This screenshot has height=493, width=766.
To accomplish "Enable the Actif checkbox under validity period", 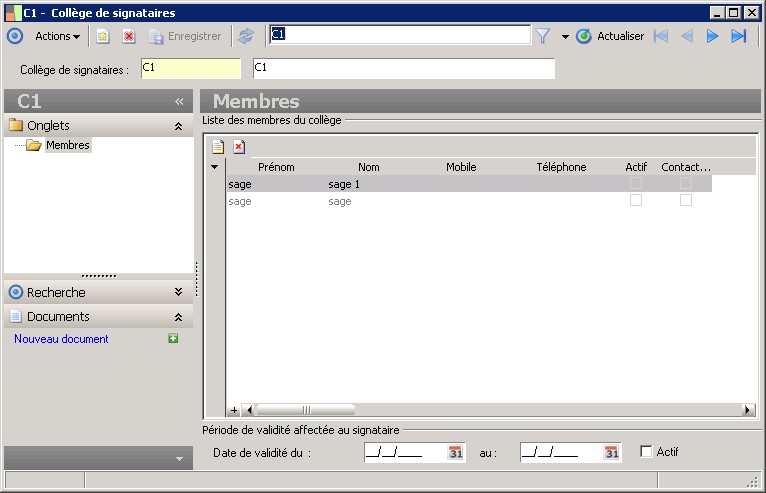I will point(646,451).
